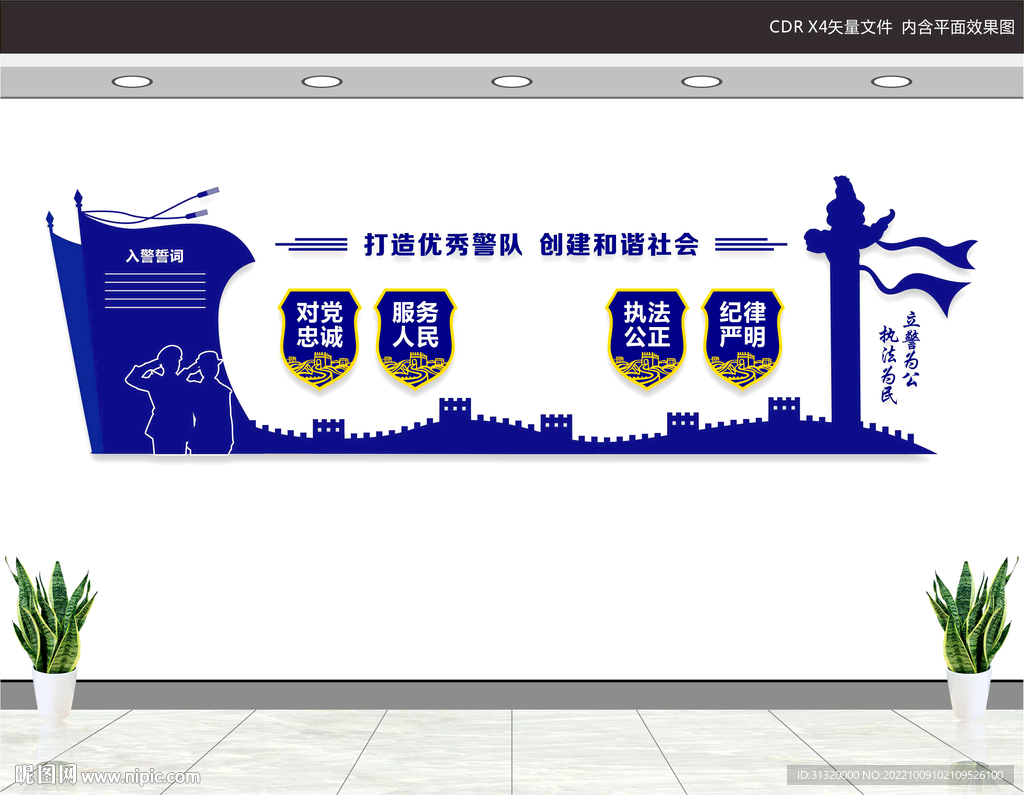Click the oath text lines on flag
The height and width of the screenshot is (795, 1024).
click(x=155, y=290)
